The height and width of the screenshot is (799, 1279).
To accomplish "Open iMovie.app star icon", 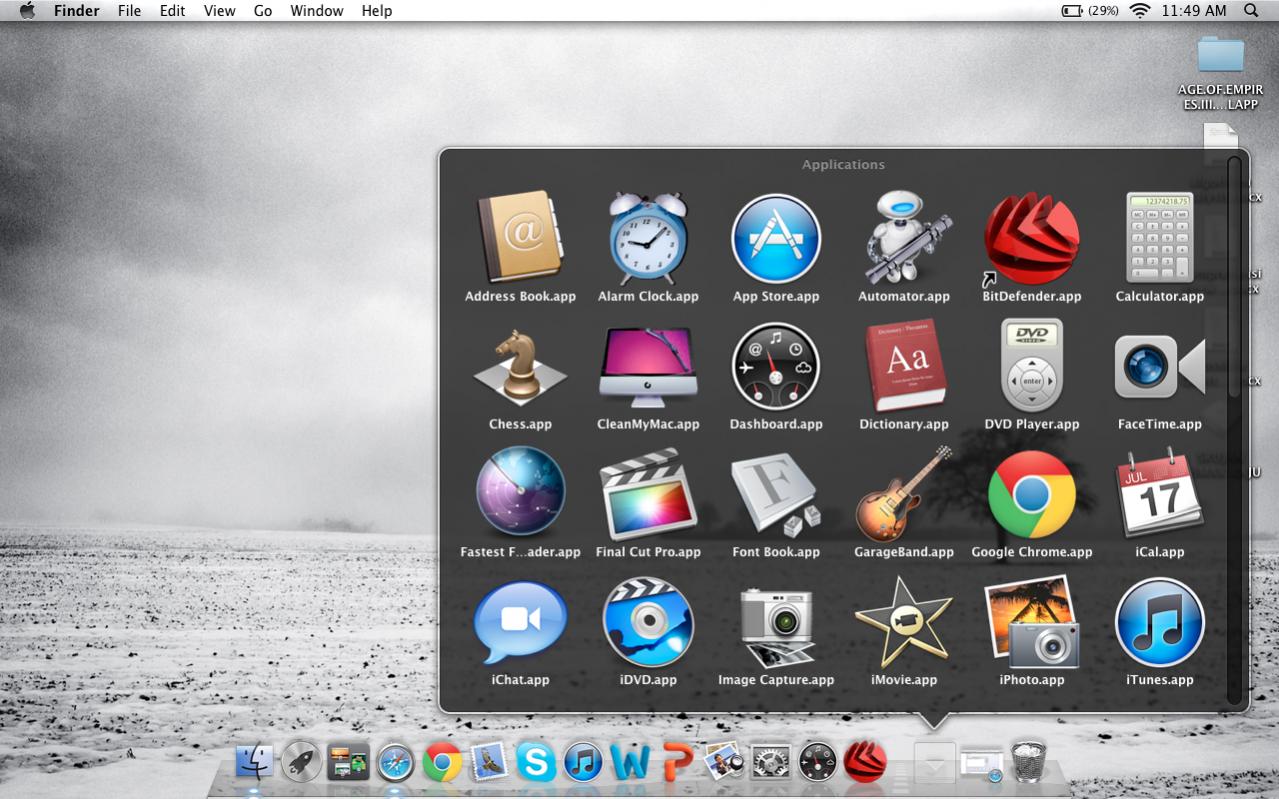I will click(904, 622).
